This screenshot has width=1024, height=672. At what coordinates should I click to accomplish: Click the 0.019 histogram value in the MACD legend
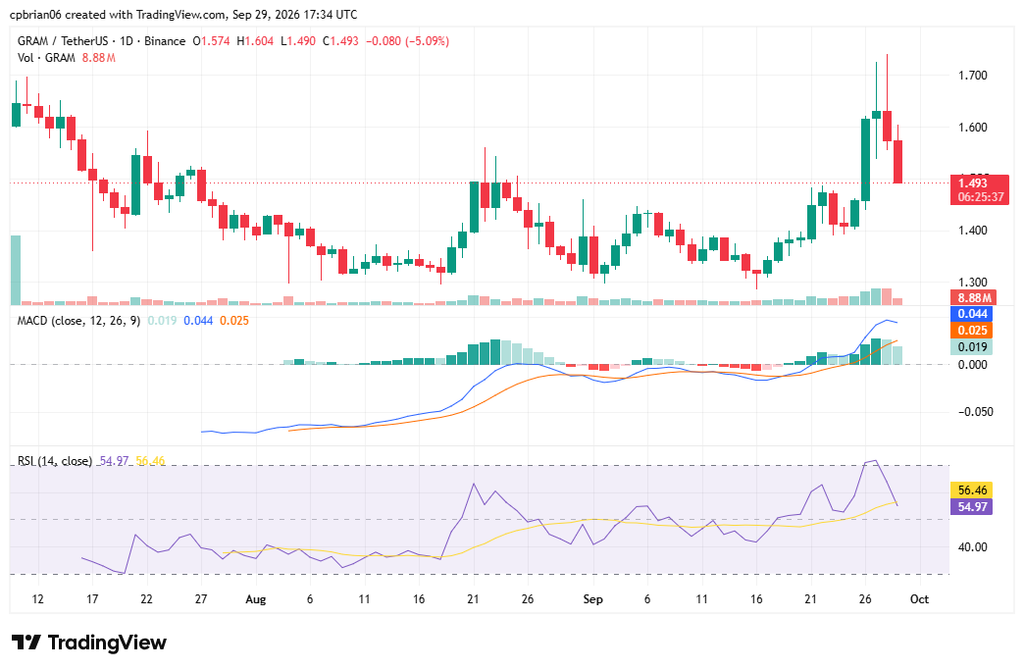pyautogui.click(x=162, y=321)
